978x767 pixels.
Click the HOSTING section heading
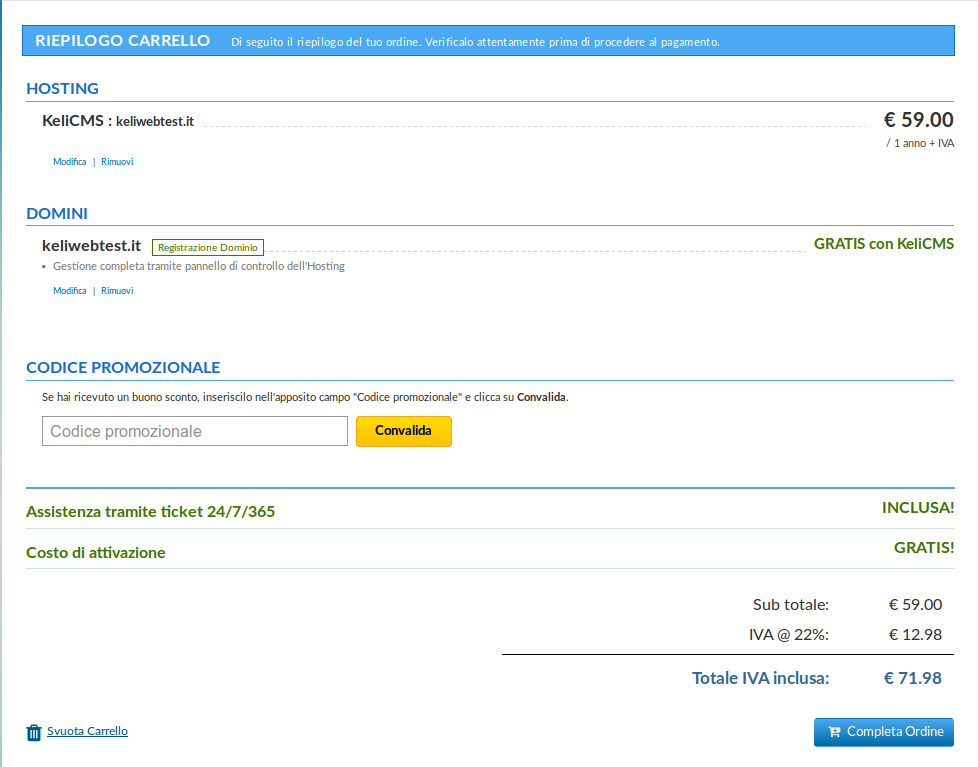(62, 89)
